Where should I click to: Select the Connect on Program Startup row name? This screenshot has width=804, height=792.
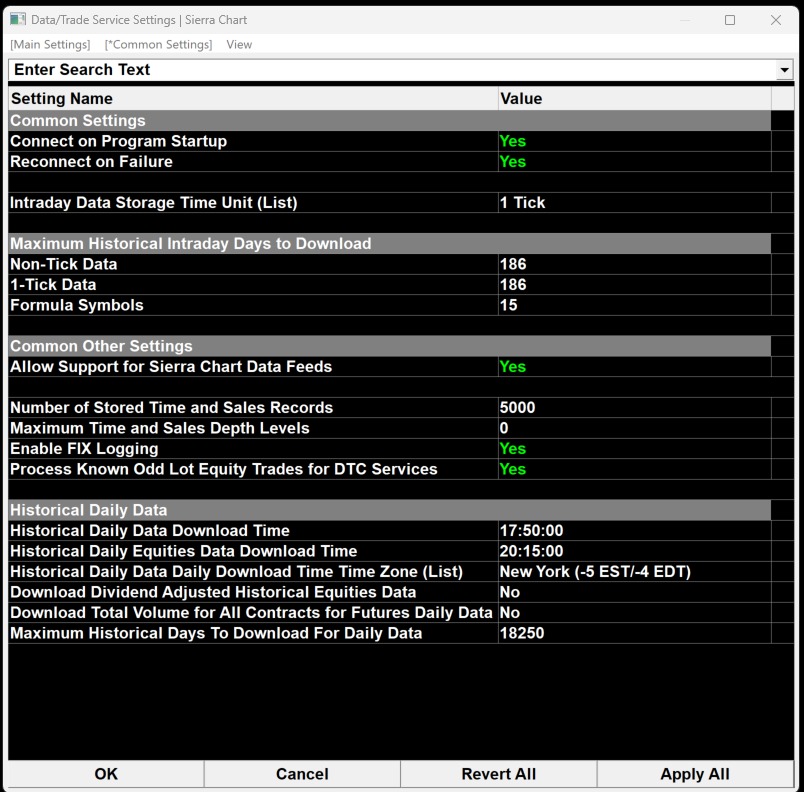click(253, 141)
